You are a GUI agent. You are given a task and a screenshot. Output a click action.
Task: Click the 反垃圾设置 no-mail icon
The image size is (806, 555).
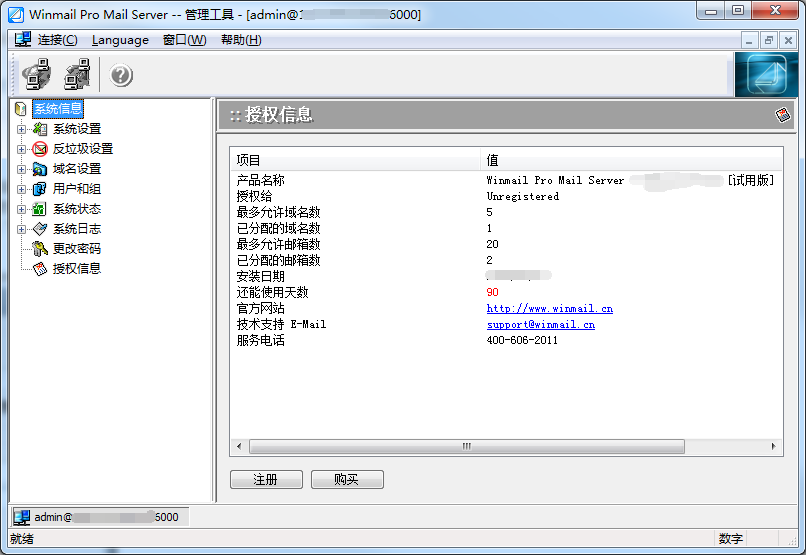click(x=40, y=149)
